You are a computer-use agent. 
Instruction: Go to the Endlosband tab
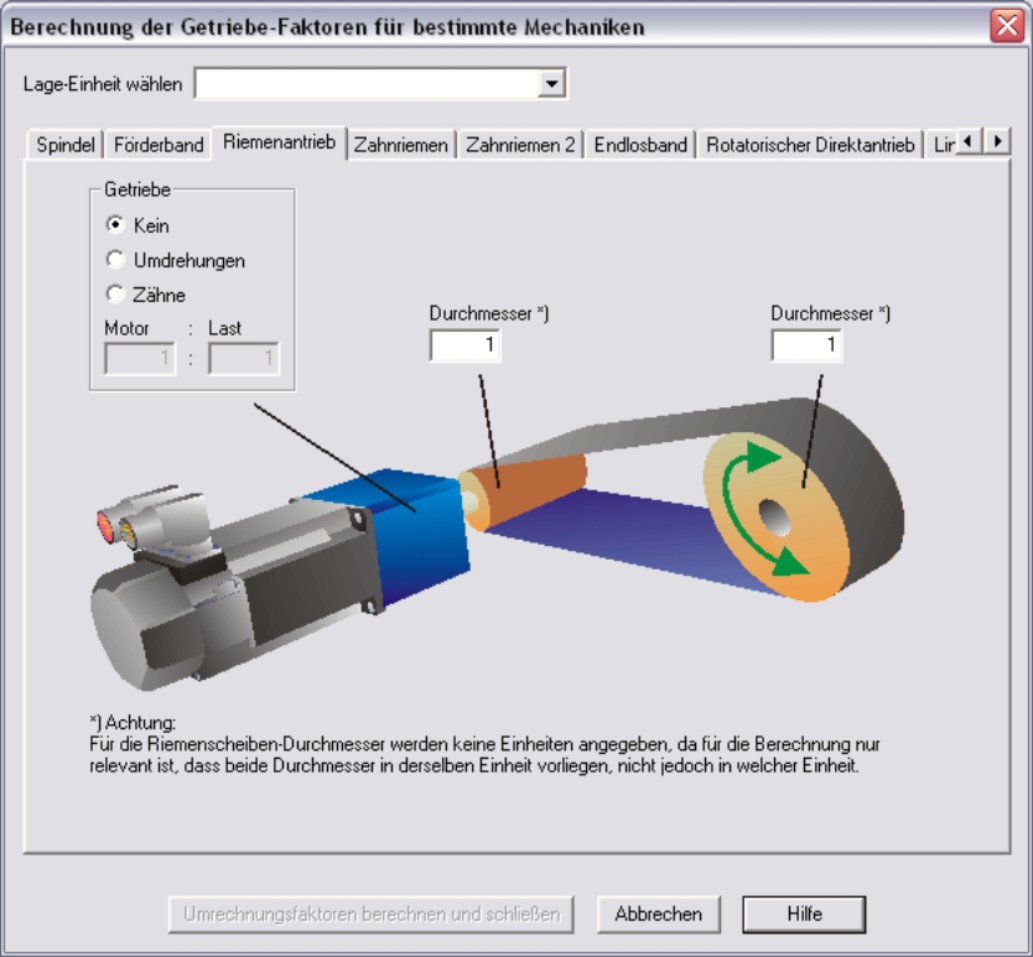[640, 145]
